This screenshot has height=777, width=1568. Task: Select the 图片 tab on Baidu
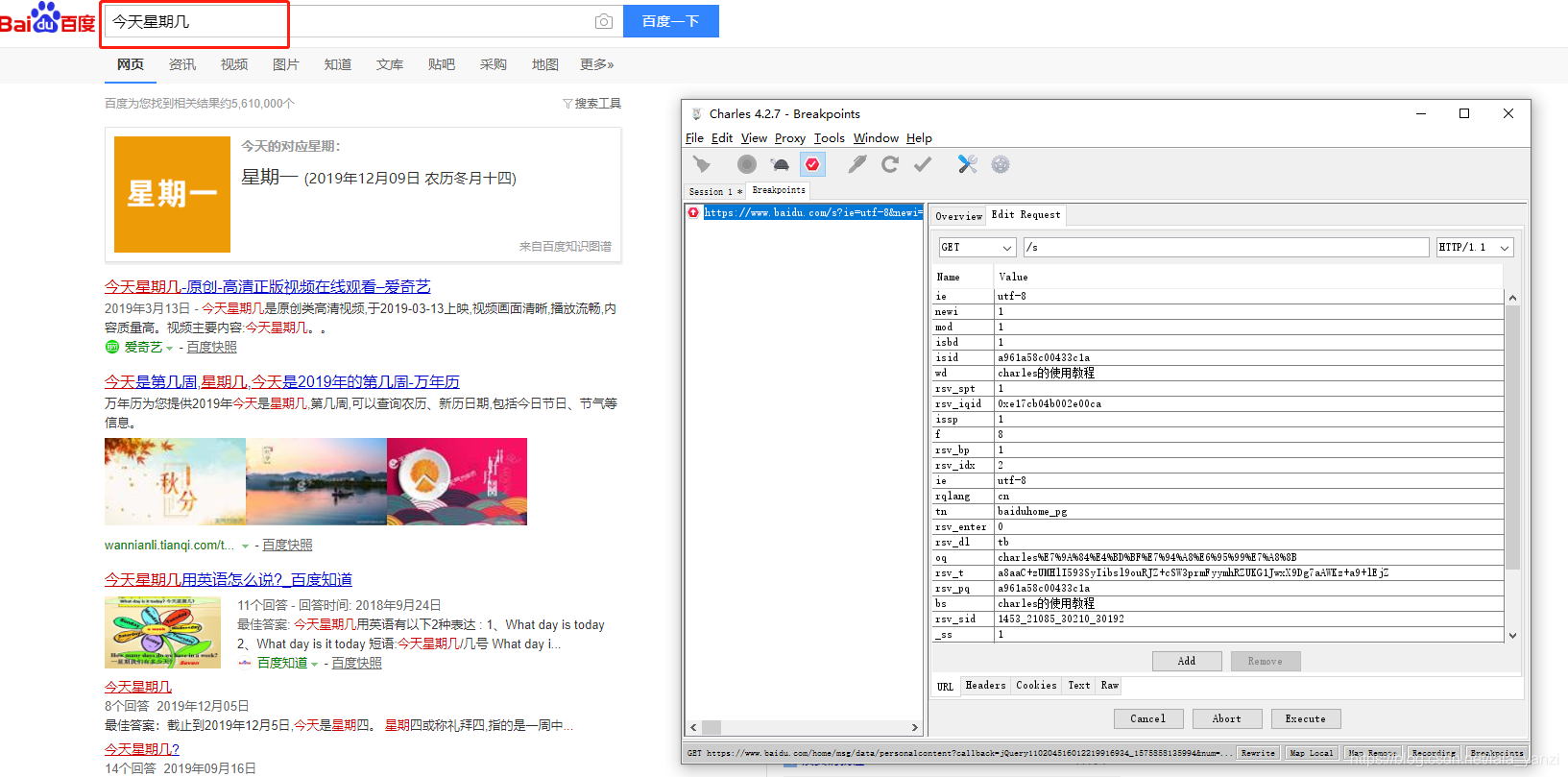(286, 64)
